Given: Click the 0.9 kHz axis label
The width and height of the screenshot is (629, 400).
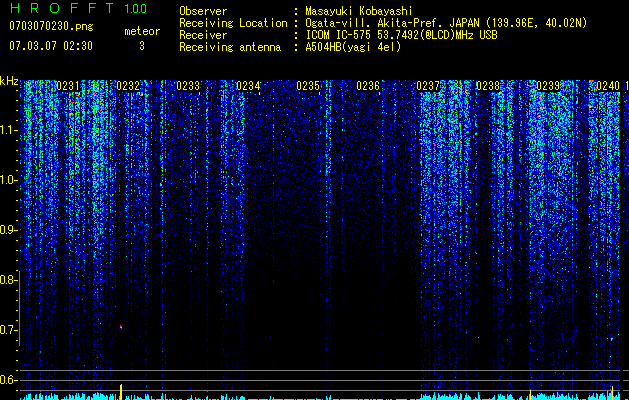Looking at the screenshot, I should [7, 230].
